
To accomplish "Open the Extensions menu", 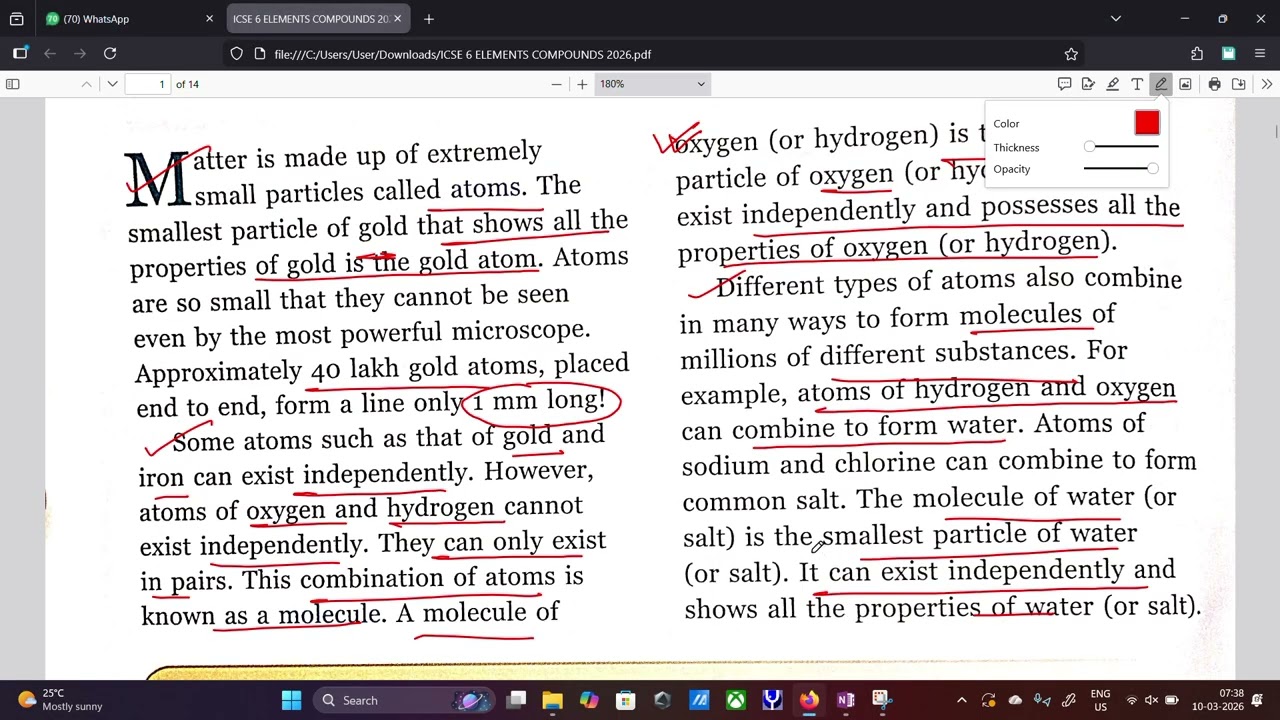I will pyautogui.click(x=1197, y=54).
